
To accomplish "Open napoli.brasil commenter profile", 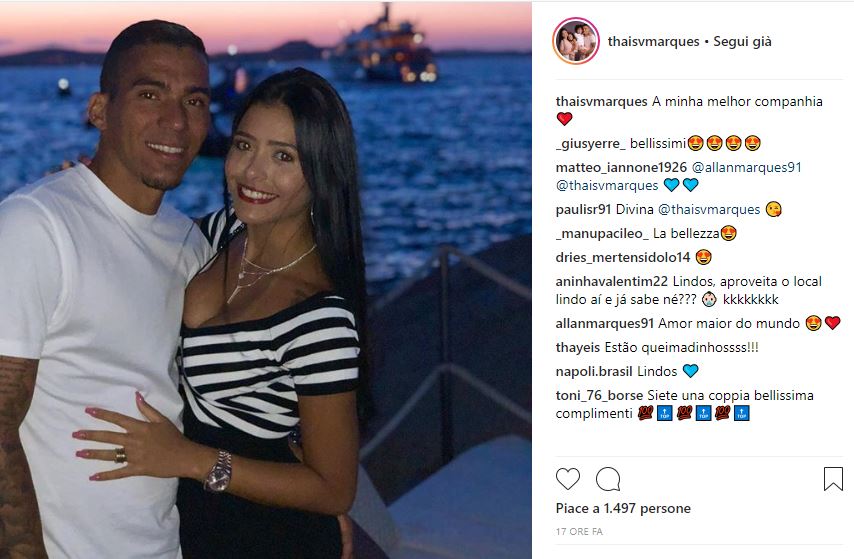I will pyautogui.click(x=594, y=372).
